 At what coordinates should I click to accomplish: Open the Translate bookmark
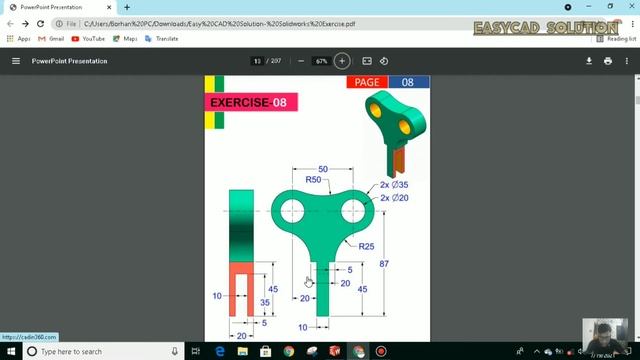coord(162,39)
